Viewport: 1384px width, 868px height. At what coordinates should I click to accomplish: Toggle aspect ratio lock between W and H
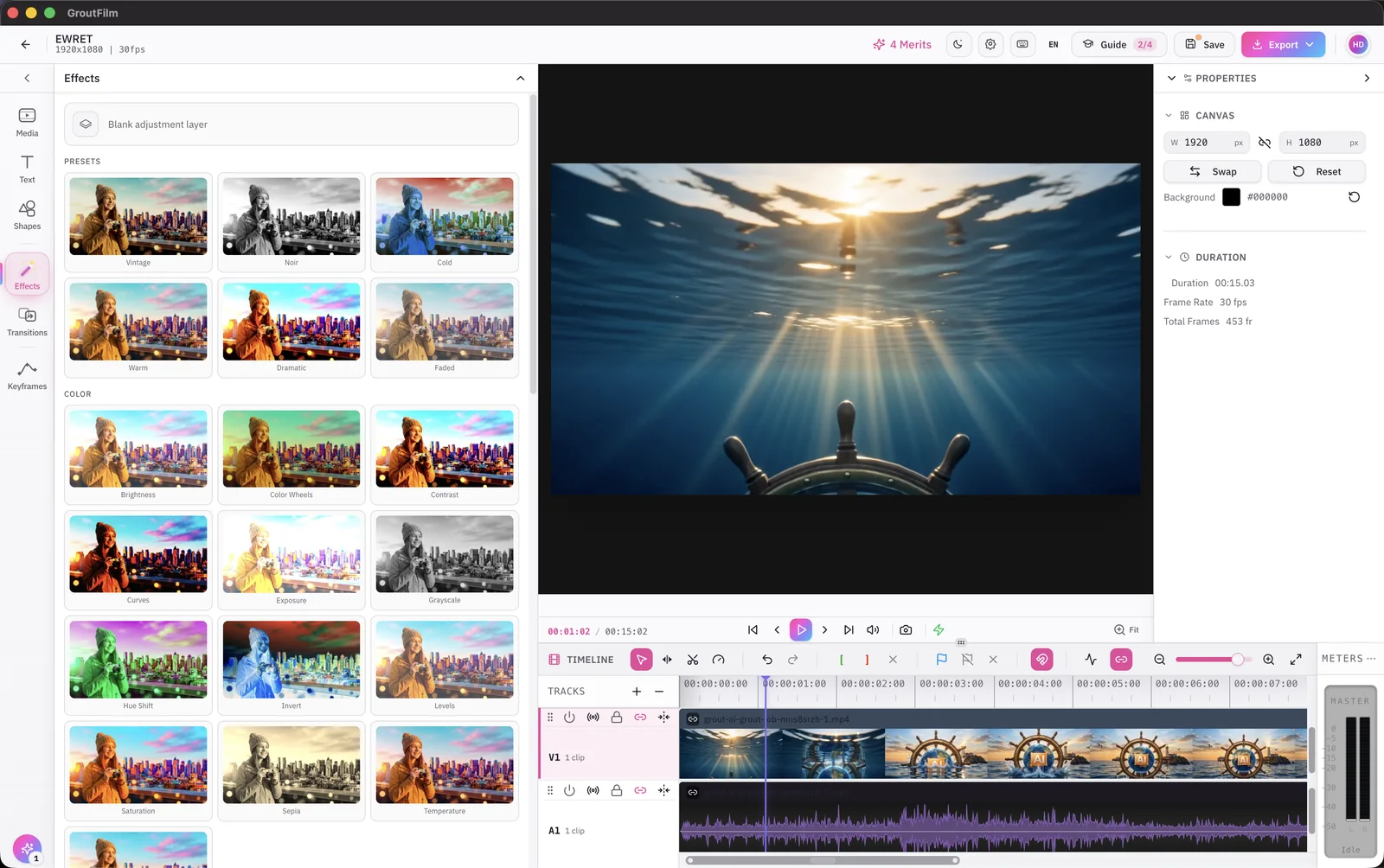point(1265,143)
